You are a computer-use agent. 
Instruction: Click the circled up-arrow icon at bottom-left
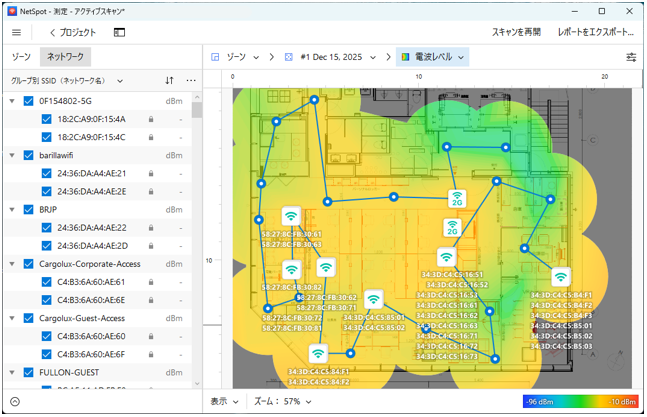point(14,402)
